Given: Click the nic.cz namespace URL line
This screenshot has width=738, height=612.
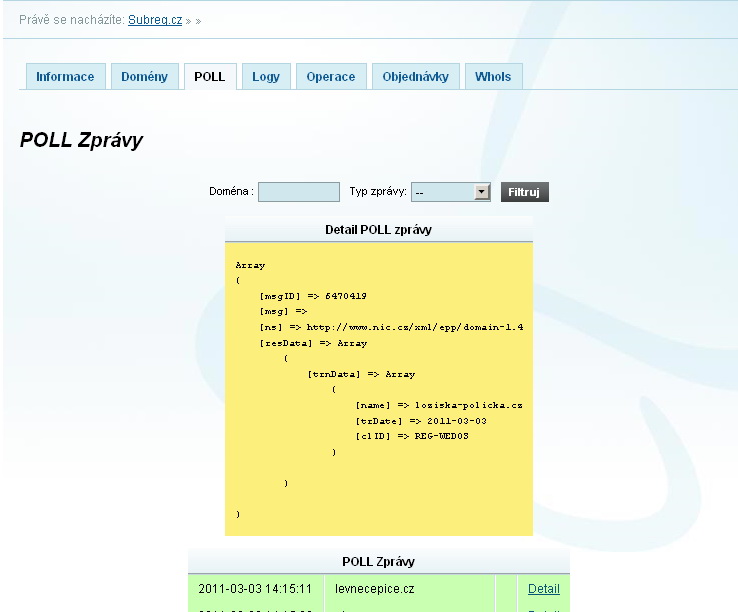Looking at the screenshot, I should (x=391, y=327).
